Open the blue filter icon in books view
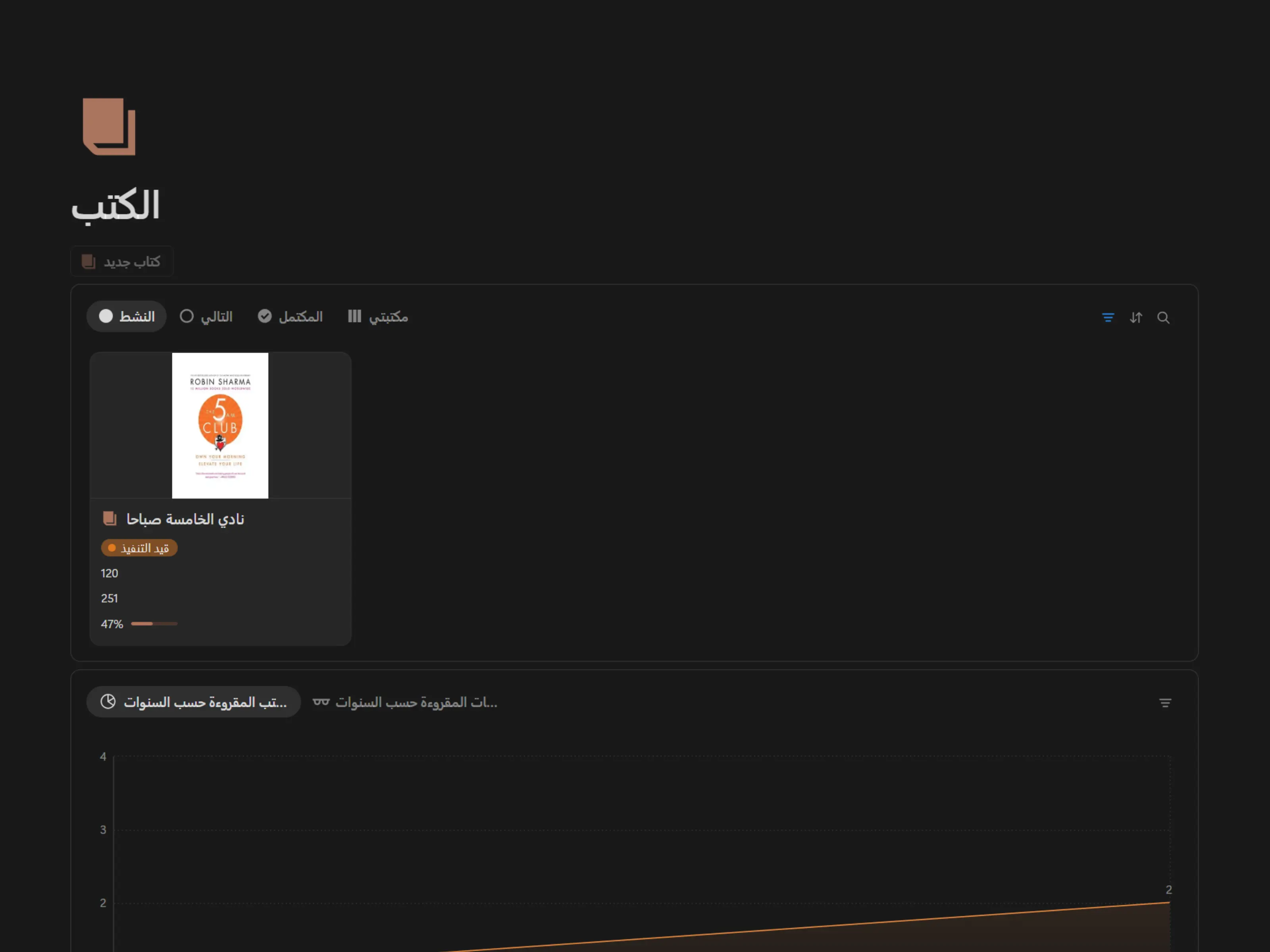Viewport: 1270px width, 952px height. 1108,317
